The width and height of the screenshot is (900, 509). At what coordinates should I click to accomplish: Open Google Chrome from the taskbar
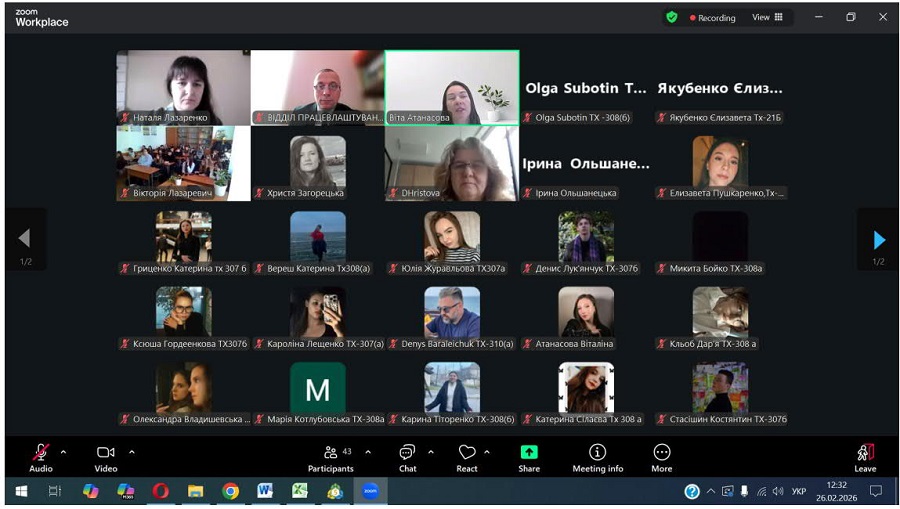coord(230,491)
